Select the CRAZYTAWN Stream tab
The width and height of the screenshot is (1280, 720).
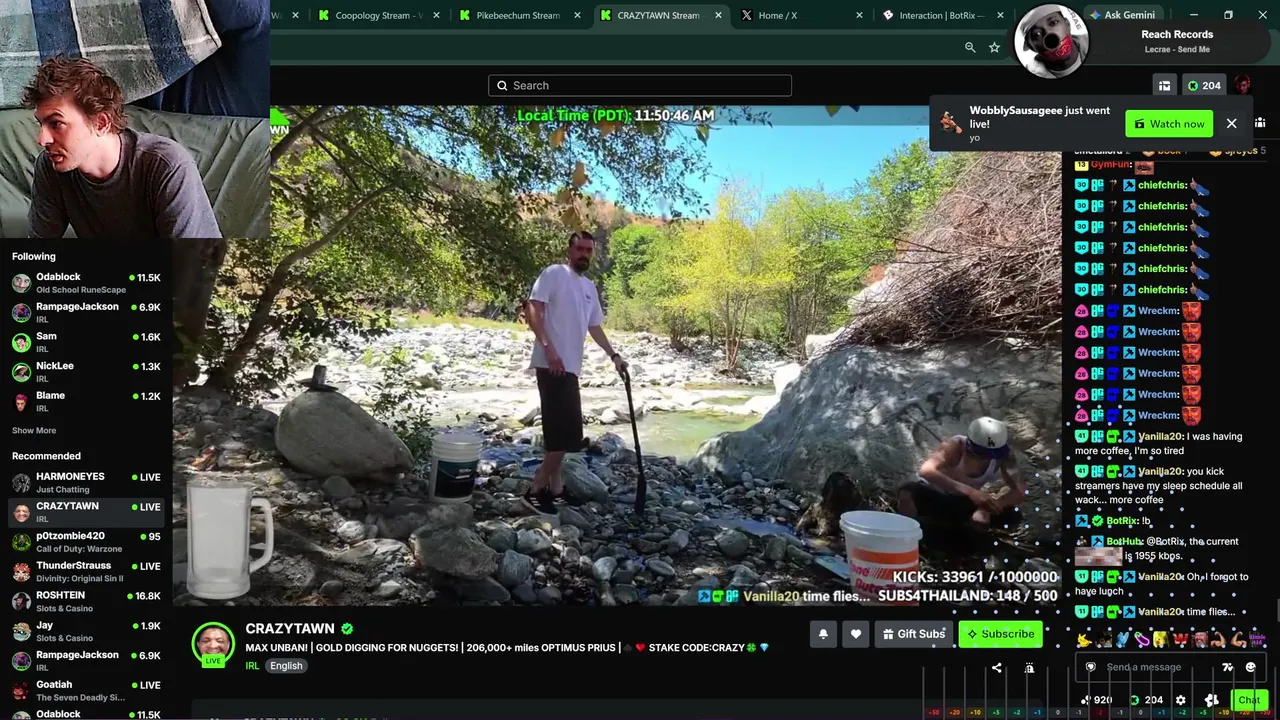click(659, 15)
